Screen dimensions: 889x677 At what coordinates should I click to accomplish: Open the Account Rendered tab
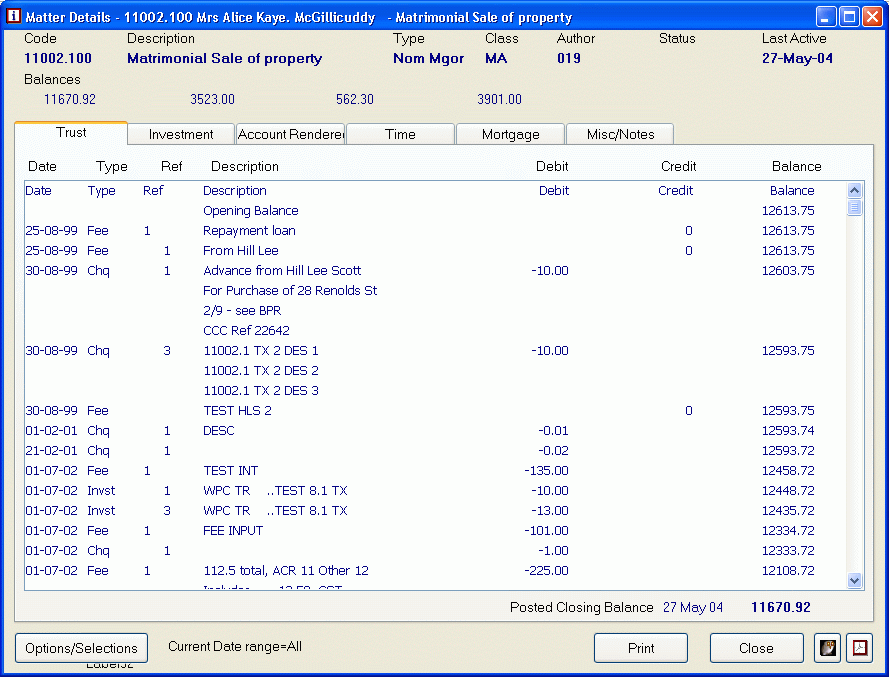290,134
